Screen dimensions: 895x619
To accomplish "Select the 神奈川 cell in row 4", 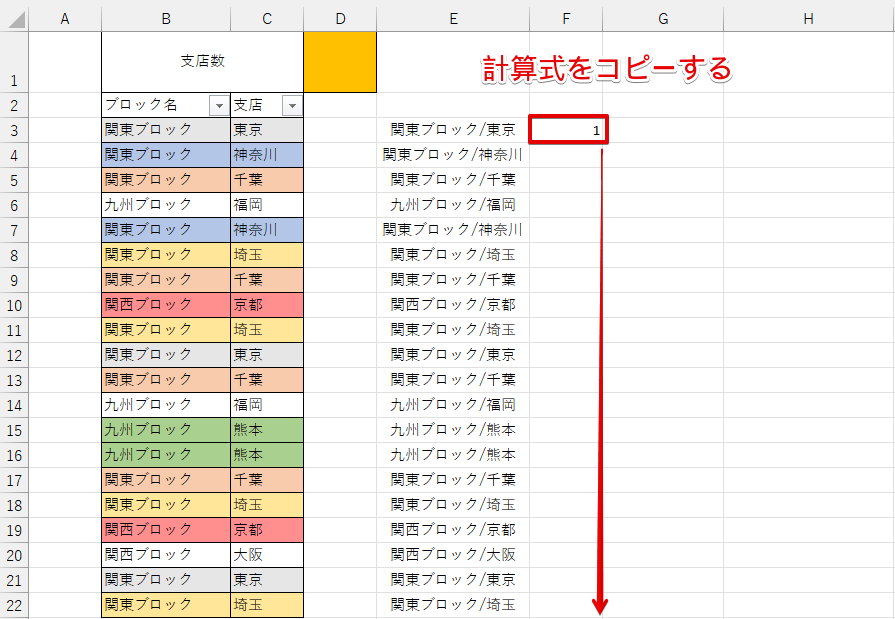I will [x=267, y=155].
